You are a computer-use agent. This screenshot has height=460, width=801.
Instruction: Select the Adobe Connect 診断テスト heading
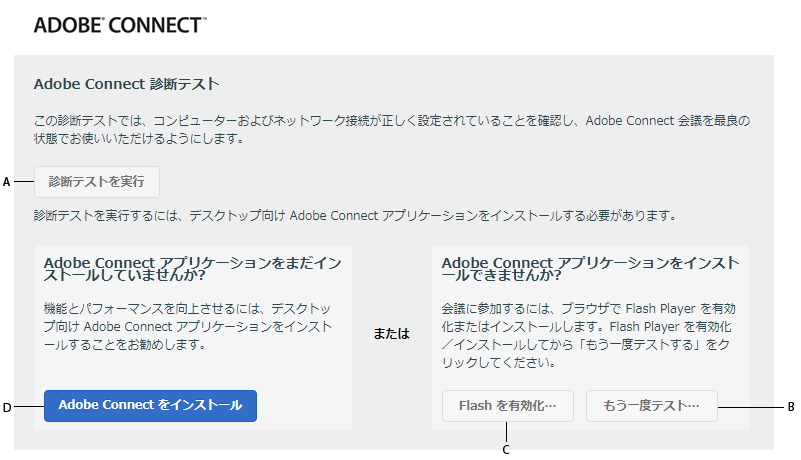(126, 83)
